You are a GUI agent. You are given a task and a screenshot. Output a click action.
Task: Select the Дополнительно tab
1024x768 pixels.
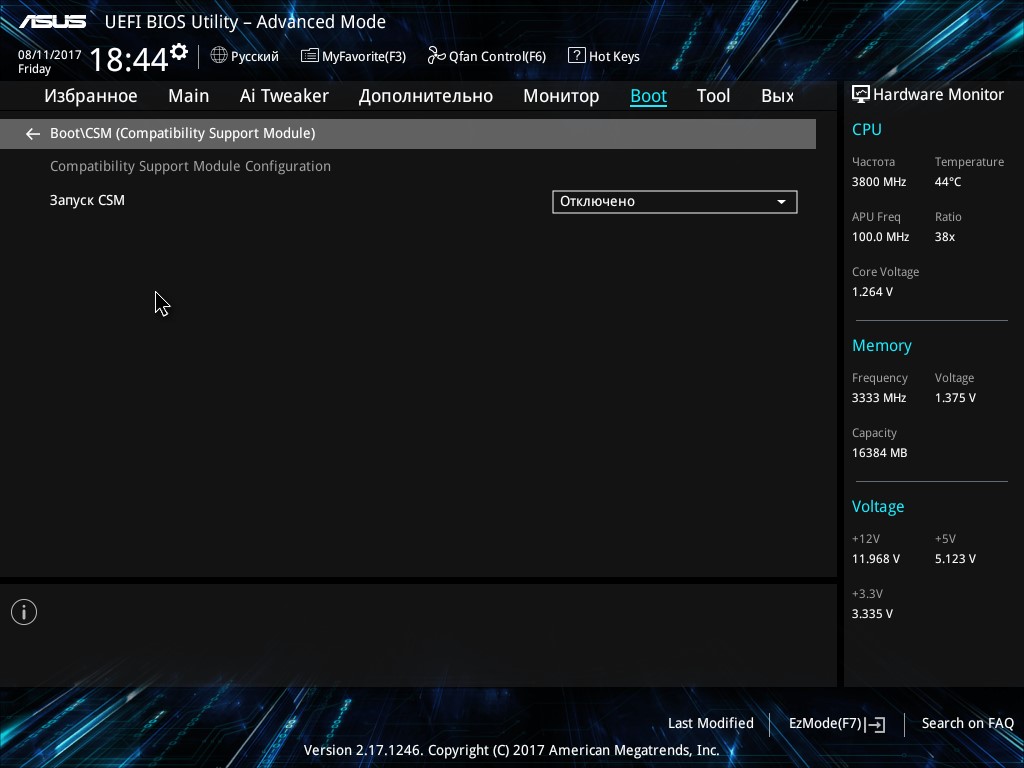(426, 96)
